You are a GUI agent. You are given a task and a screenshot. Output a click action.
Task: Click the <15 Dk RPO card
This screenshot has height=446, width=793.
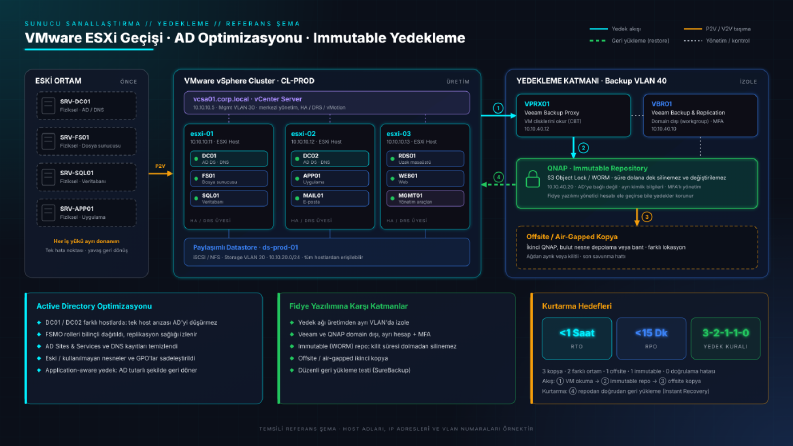[651, 338]
